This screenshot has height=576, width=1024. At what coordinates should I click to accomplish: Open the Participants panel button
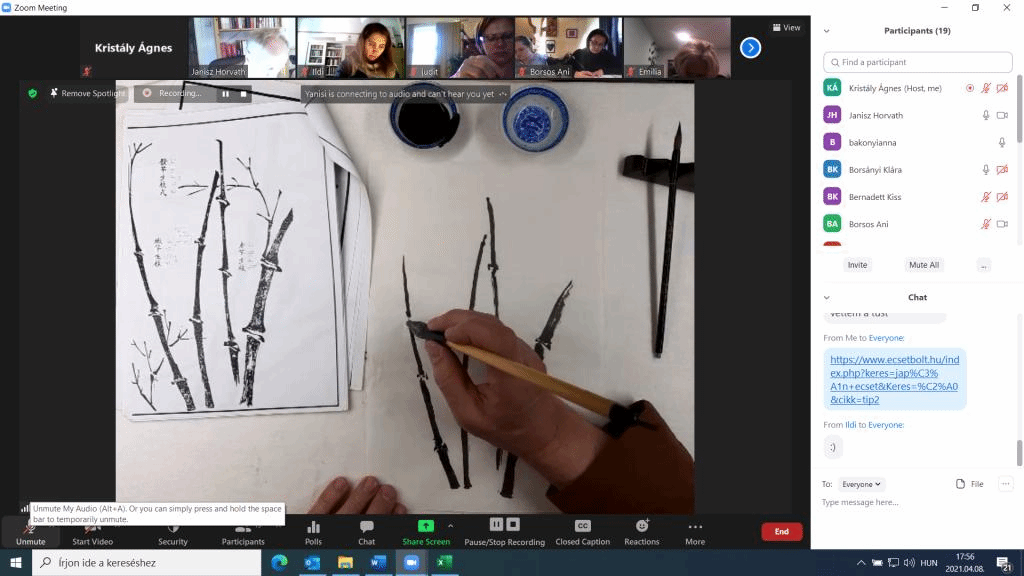(x=243, y=532)
